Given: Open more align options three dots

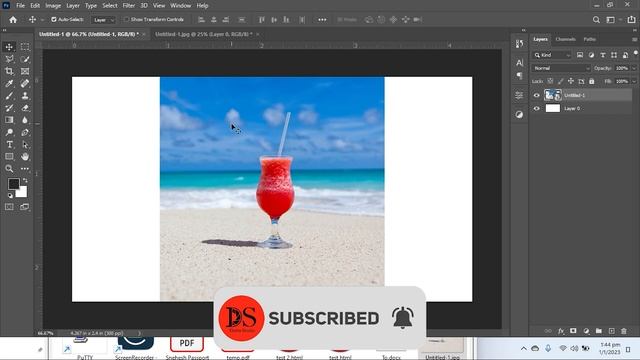Looking at the screenshot, I should pyautogui.click(x=322, y=20).
